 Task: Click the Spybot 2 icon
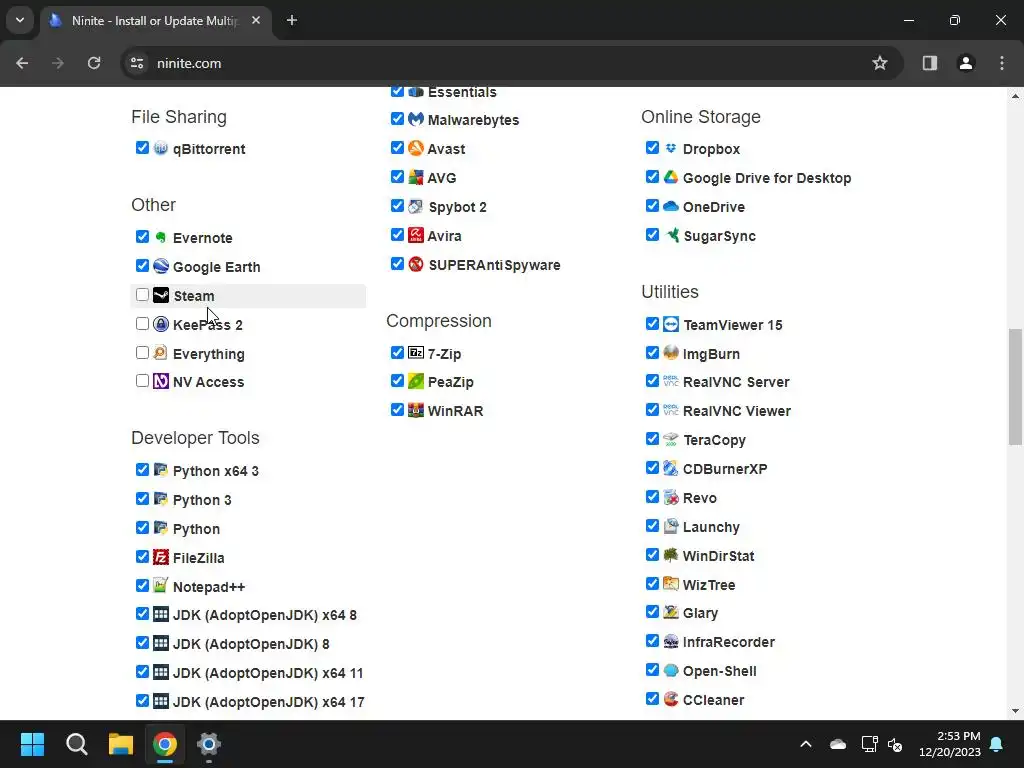point(416,206)
